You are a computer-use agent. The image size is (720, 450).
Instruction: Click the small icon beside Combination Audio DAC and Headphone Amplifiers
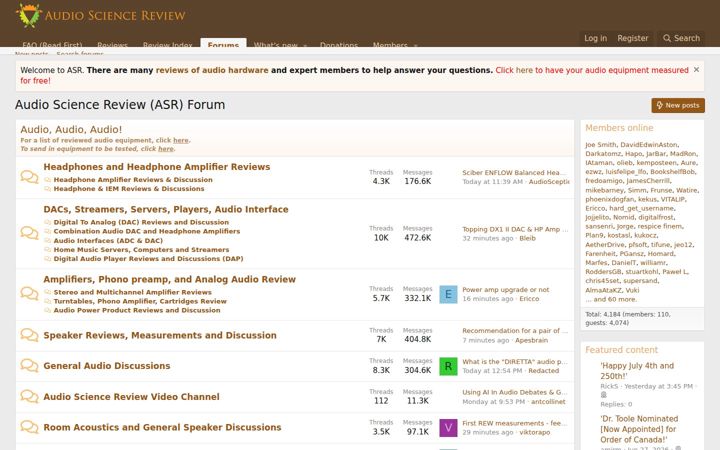(x=47, y=231)
